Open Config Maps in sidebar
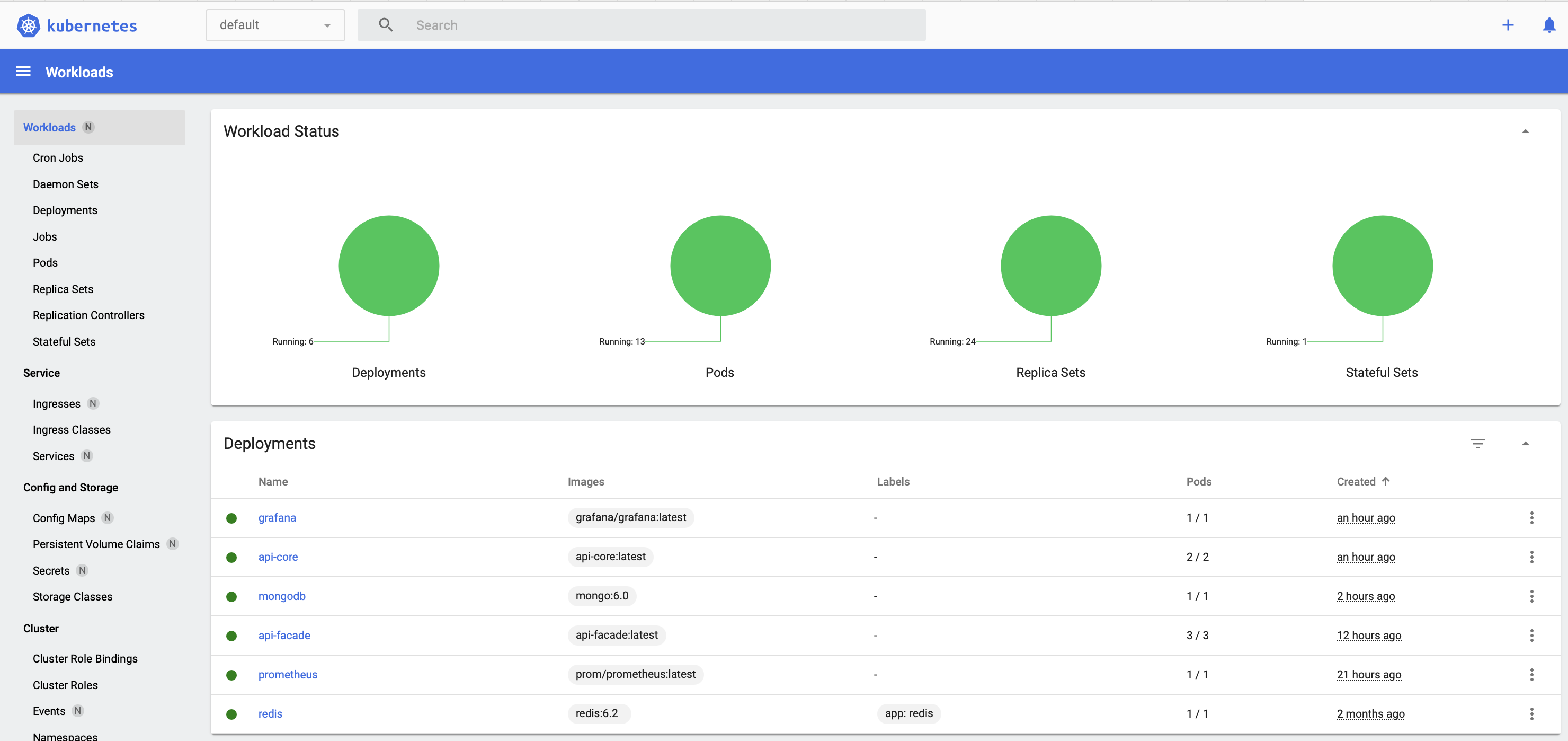 (x=64, y=518)
